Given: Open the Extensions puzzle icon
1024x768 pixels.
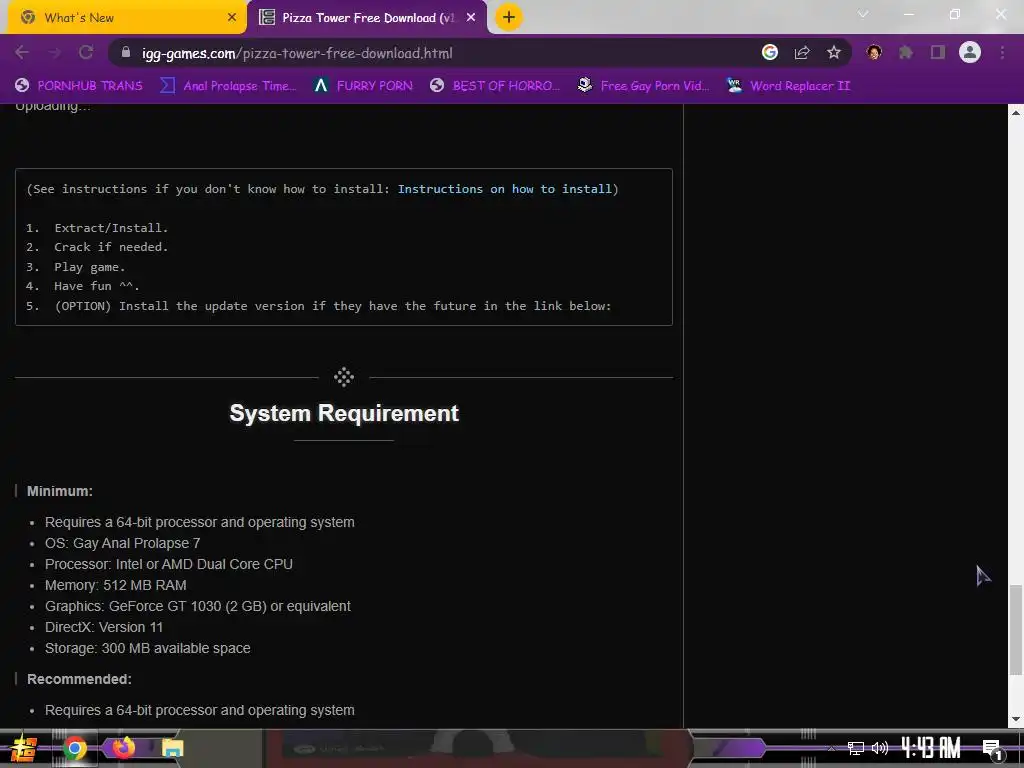Looking at the screenshot, I should (906, 53).
